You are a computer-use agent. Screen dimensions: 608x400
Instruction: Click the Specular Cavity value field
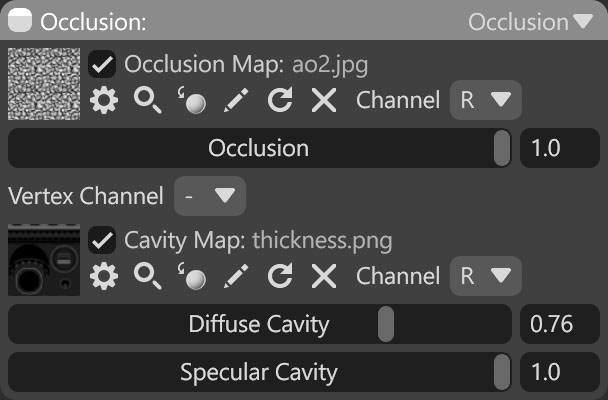560,372
